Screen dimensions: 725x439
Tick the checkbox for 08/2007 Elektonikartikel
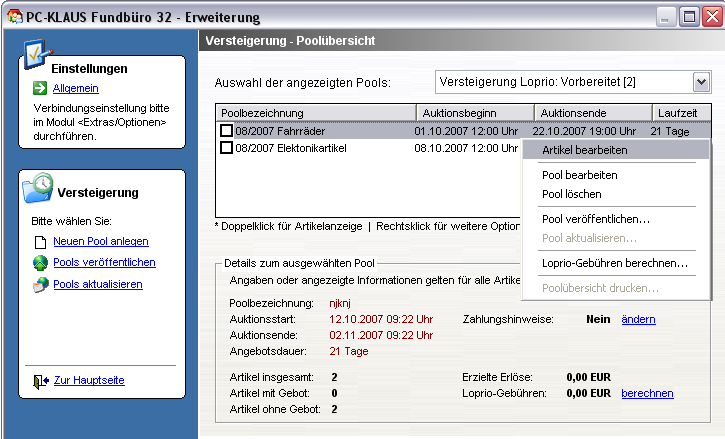227,148
